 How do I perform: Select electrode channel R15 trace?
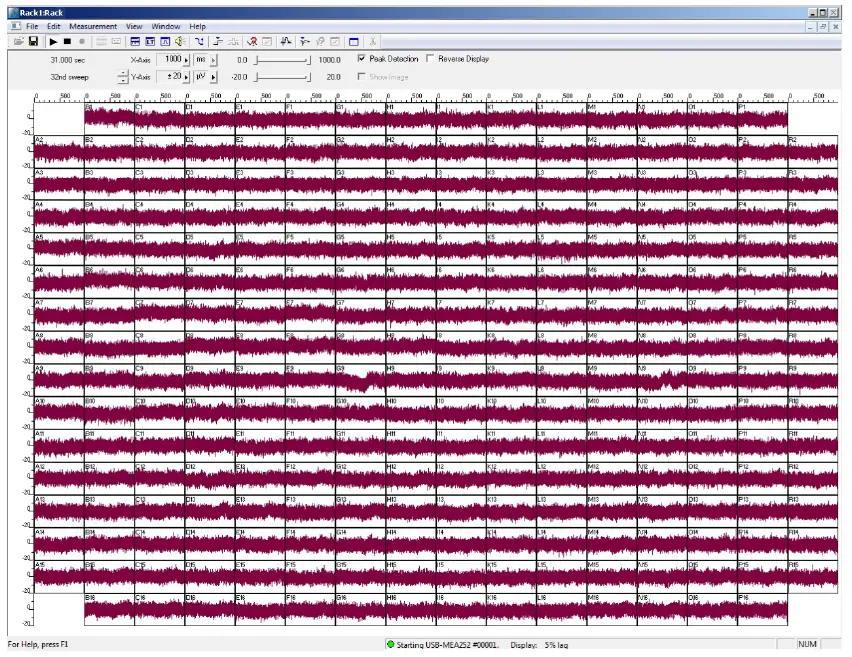coord(813,576)
